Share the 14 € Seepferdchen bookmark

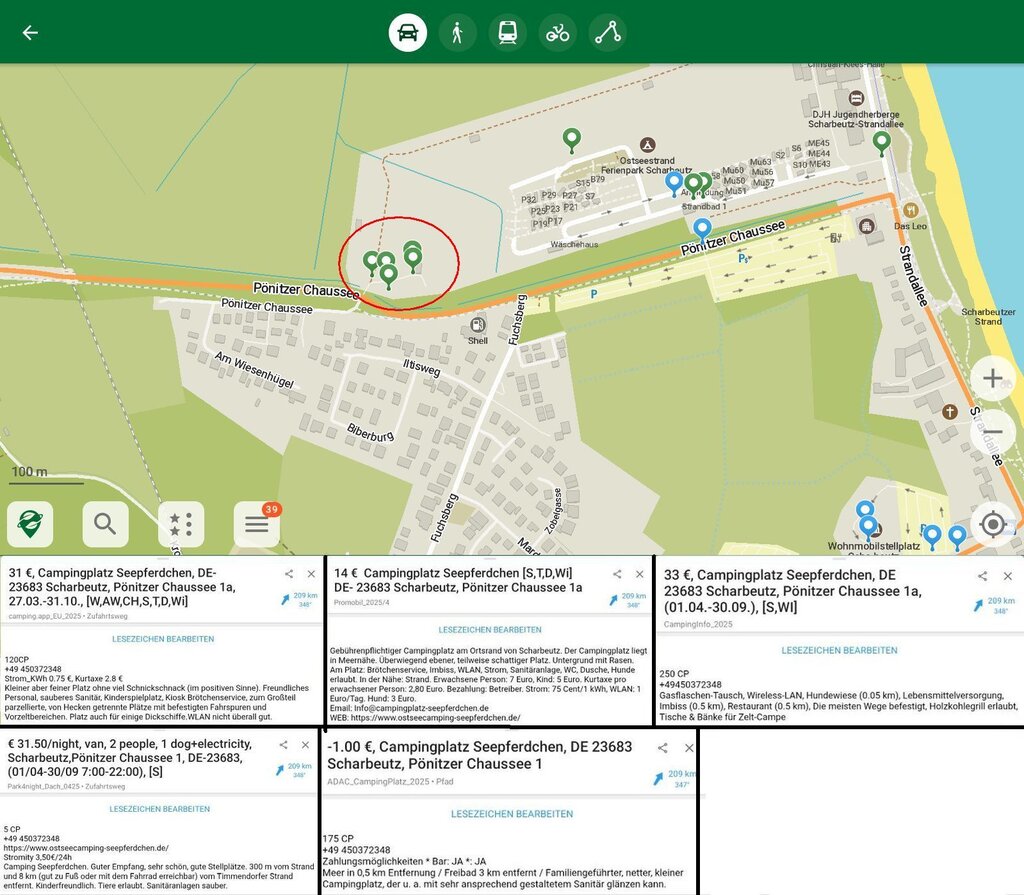pos(617,574)
